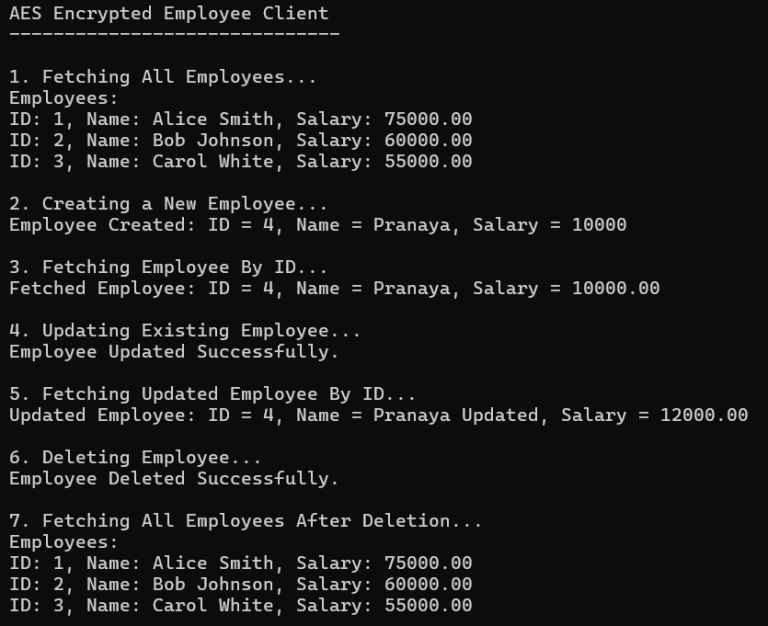Click the 'Employee Updated Successfully.' message
This screenshot has height=626, width=768.
[x=174, y=352]
